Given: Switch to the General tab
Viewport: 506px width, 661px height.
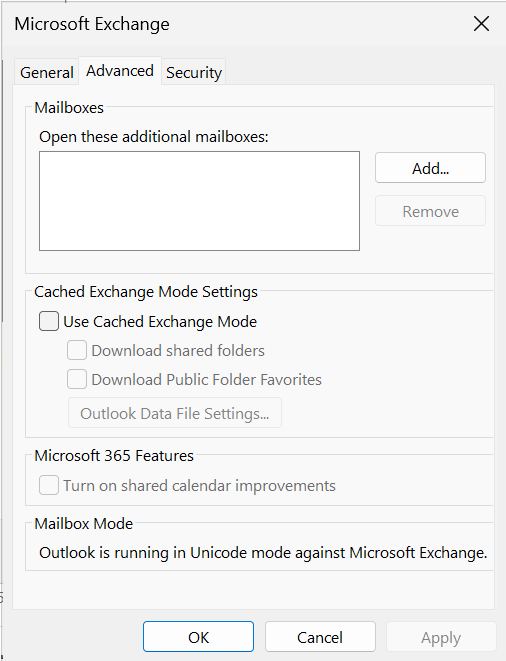Looking at the screenshot, I should (46, 72).
